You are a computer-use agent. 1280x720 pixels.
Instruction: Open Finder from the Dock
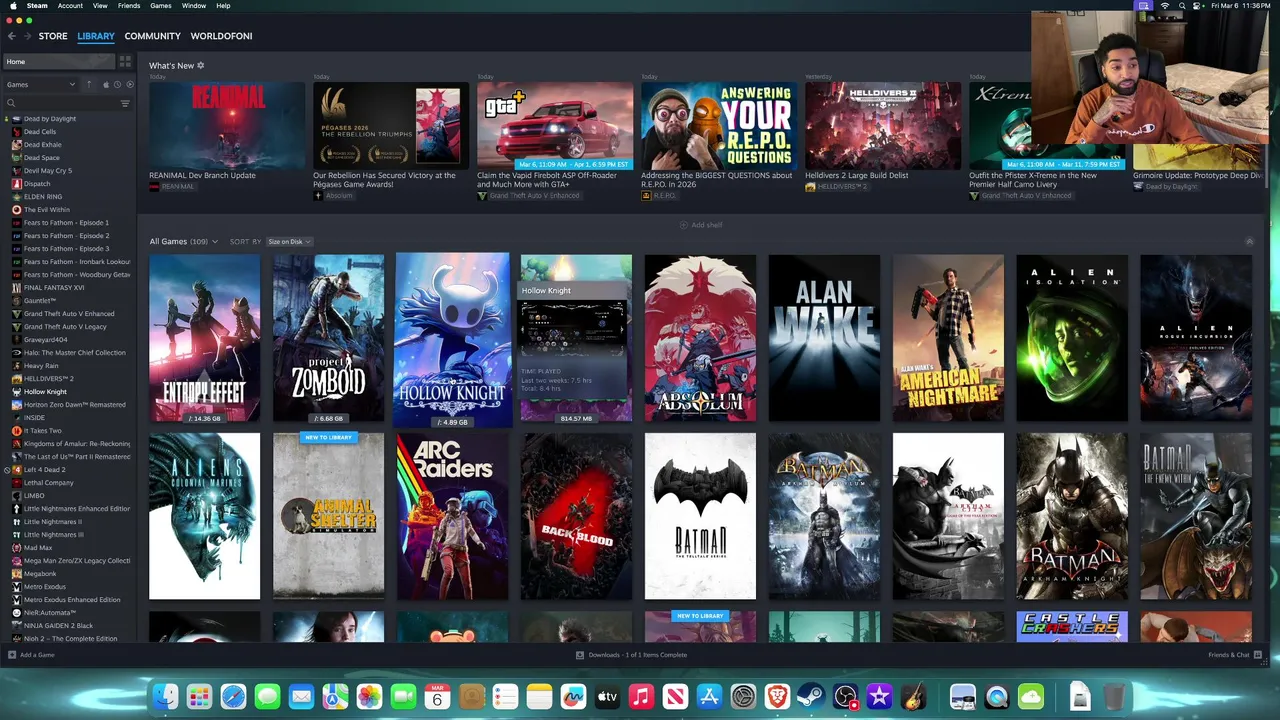165,697
